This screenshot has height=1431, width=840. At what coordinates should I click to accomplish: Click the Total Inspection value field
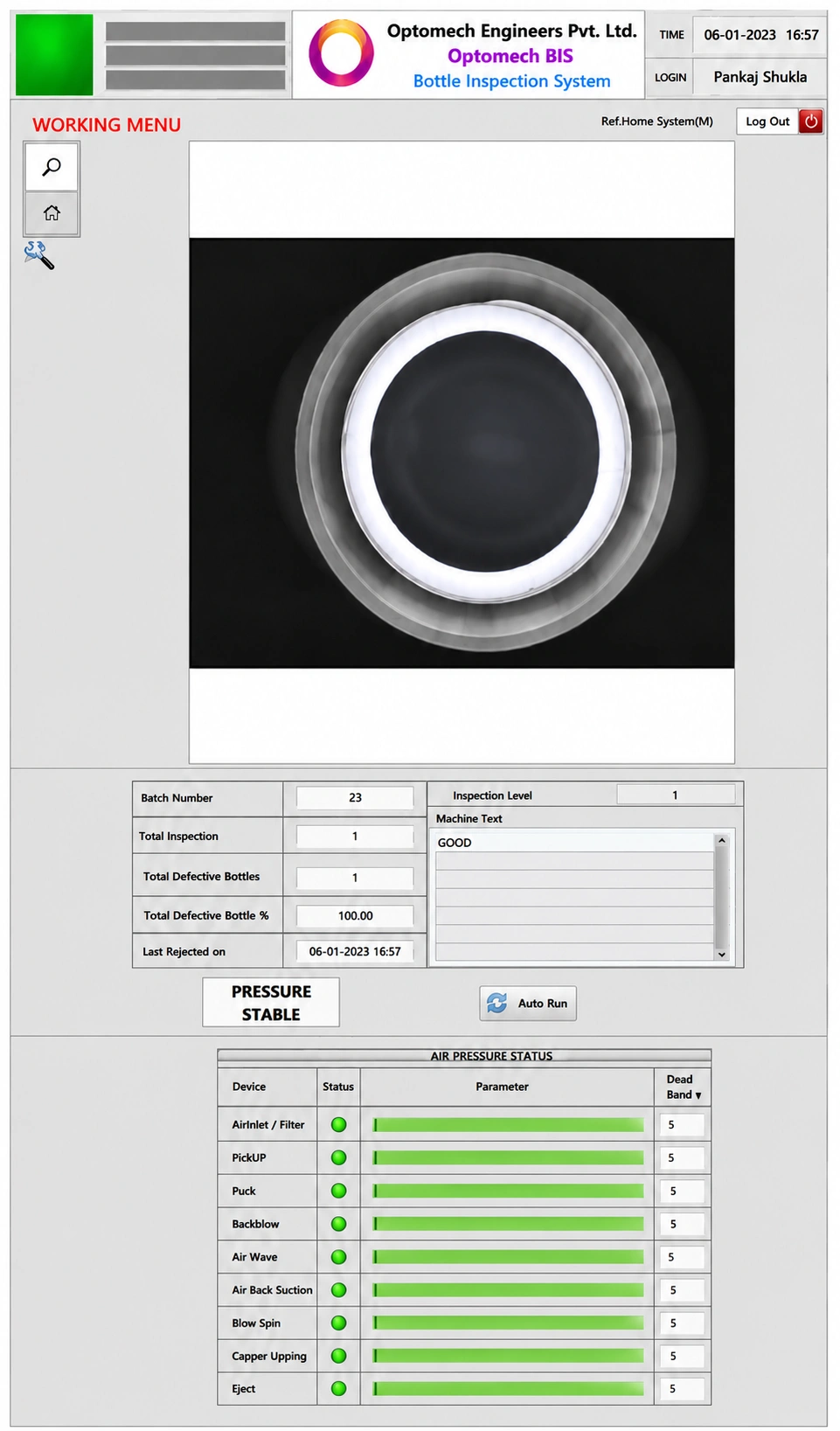pyautogui.click(x=355, y=836)
